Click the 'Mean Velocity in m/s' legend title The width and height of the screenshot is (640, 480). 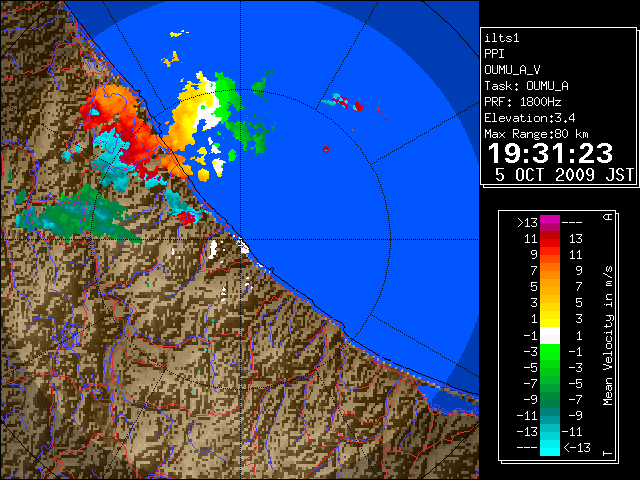[x=608, y=336]
